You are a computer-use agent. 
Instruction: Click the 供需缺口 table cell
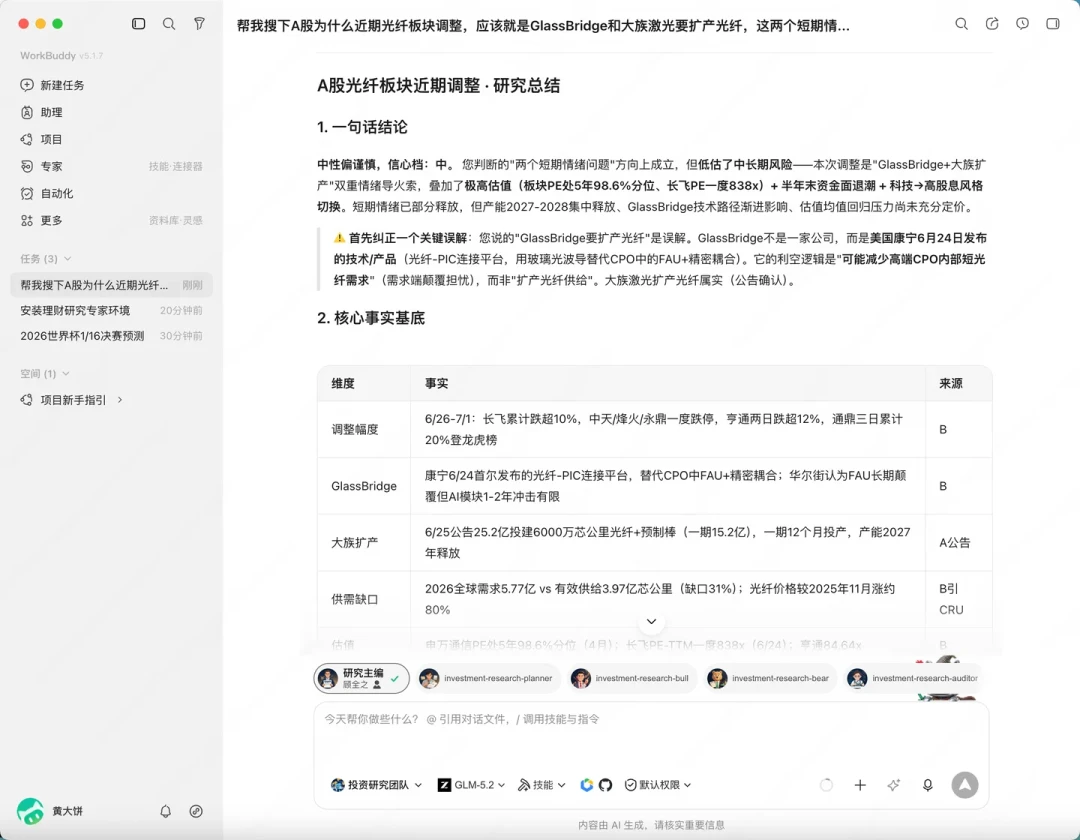[364, 599]
